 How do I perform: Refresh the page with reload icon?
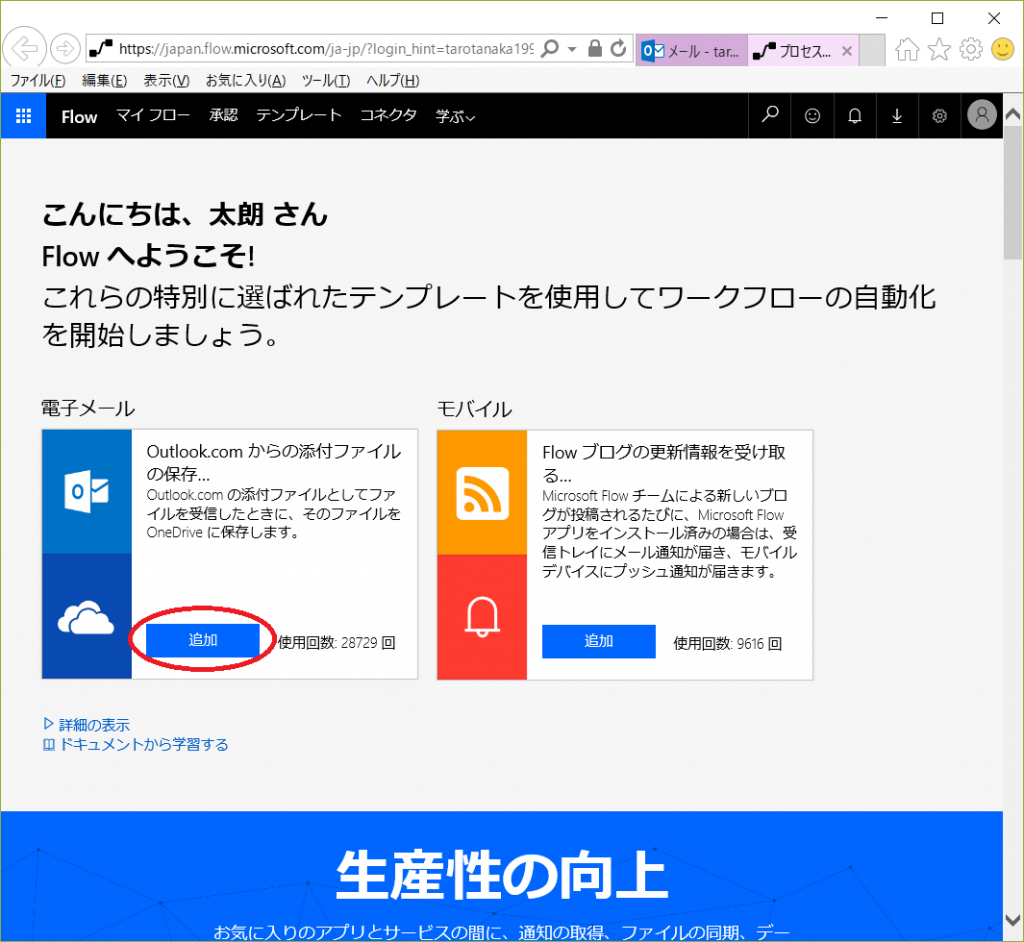[x=618, y=48]
